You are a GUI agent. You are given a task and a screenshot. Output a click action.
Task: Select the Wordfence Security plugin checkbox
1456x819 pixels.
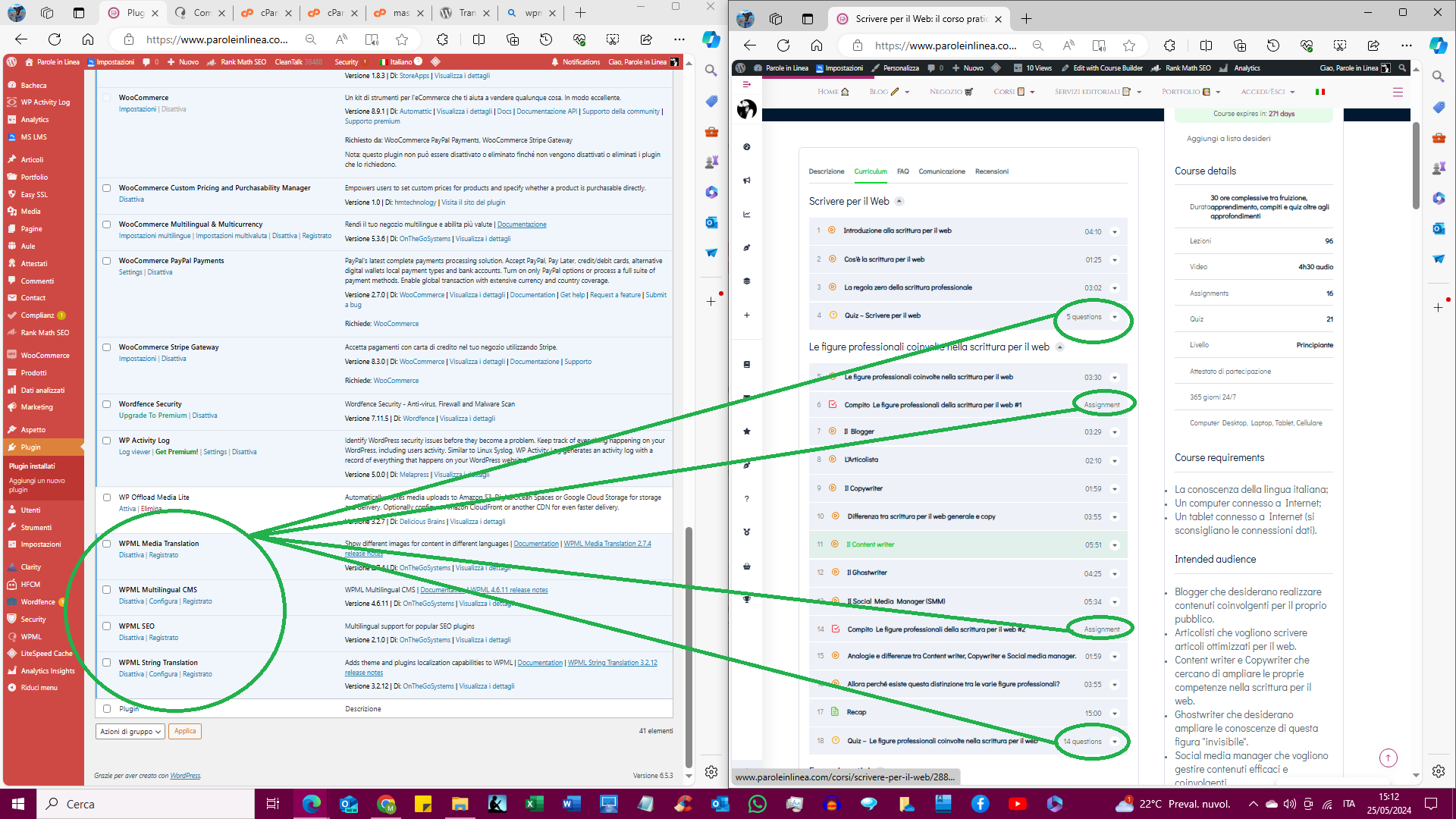(107, 404)
